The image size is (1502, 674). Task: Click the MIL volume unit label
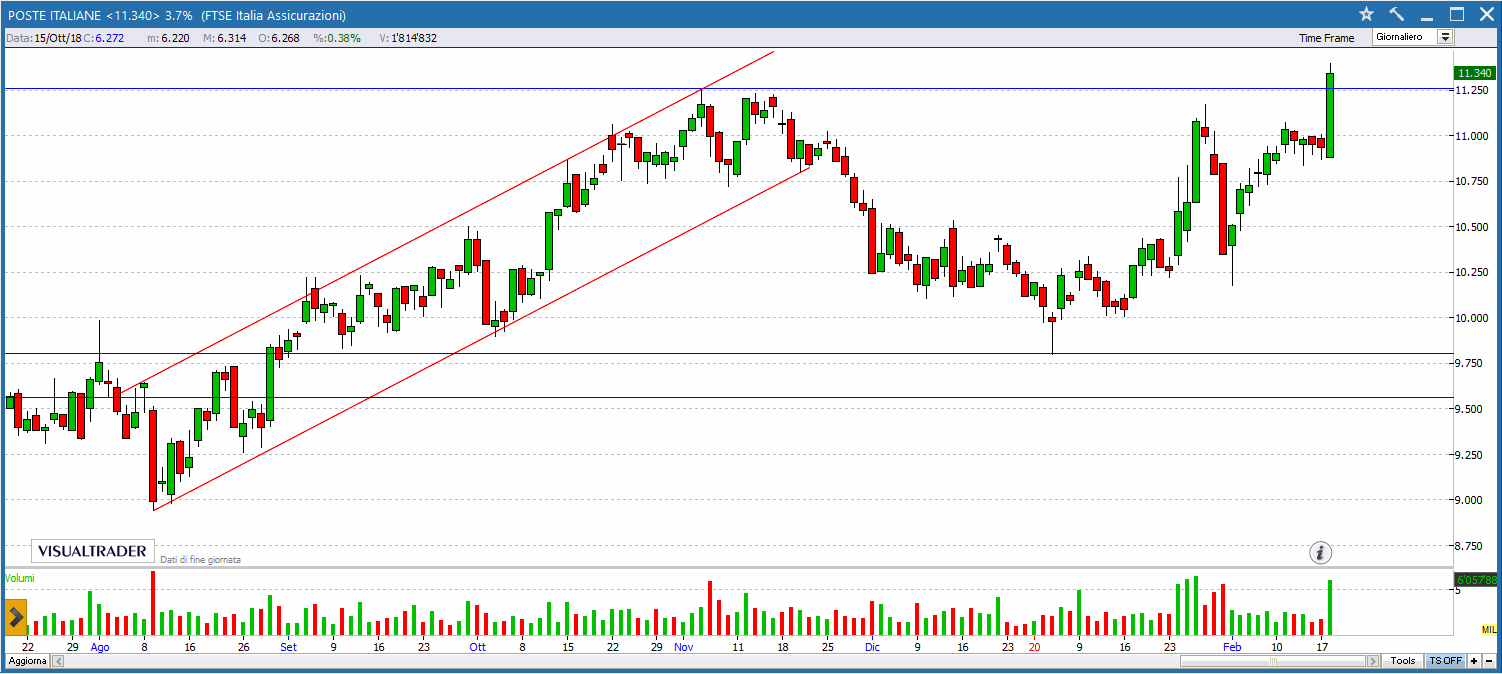[1489, 628]
